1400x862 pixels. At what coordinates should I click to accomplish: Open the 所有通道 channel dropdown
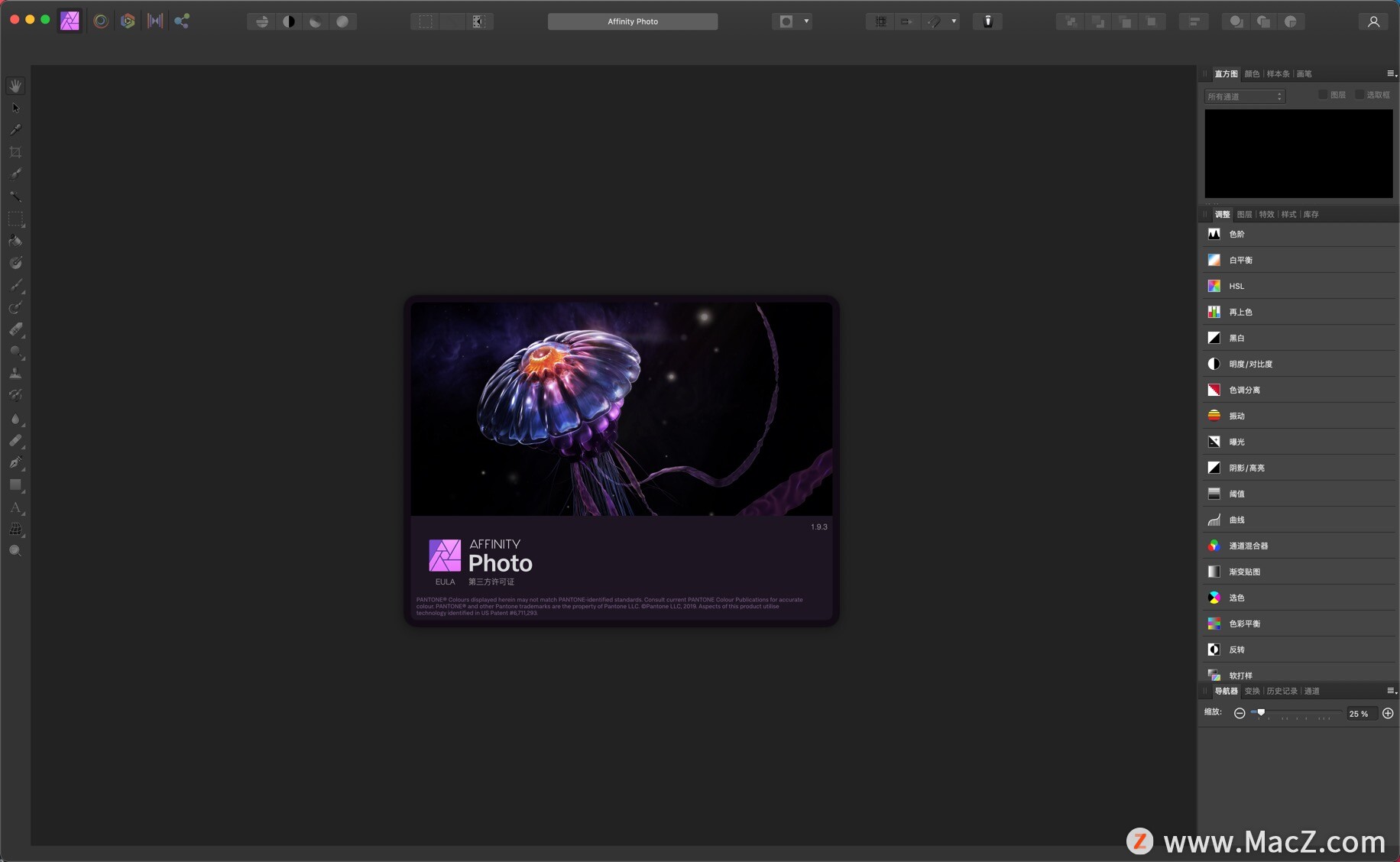pyautogui.click(x=1245, y=96)
